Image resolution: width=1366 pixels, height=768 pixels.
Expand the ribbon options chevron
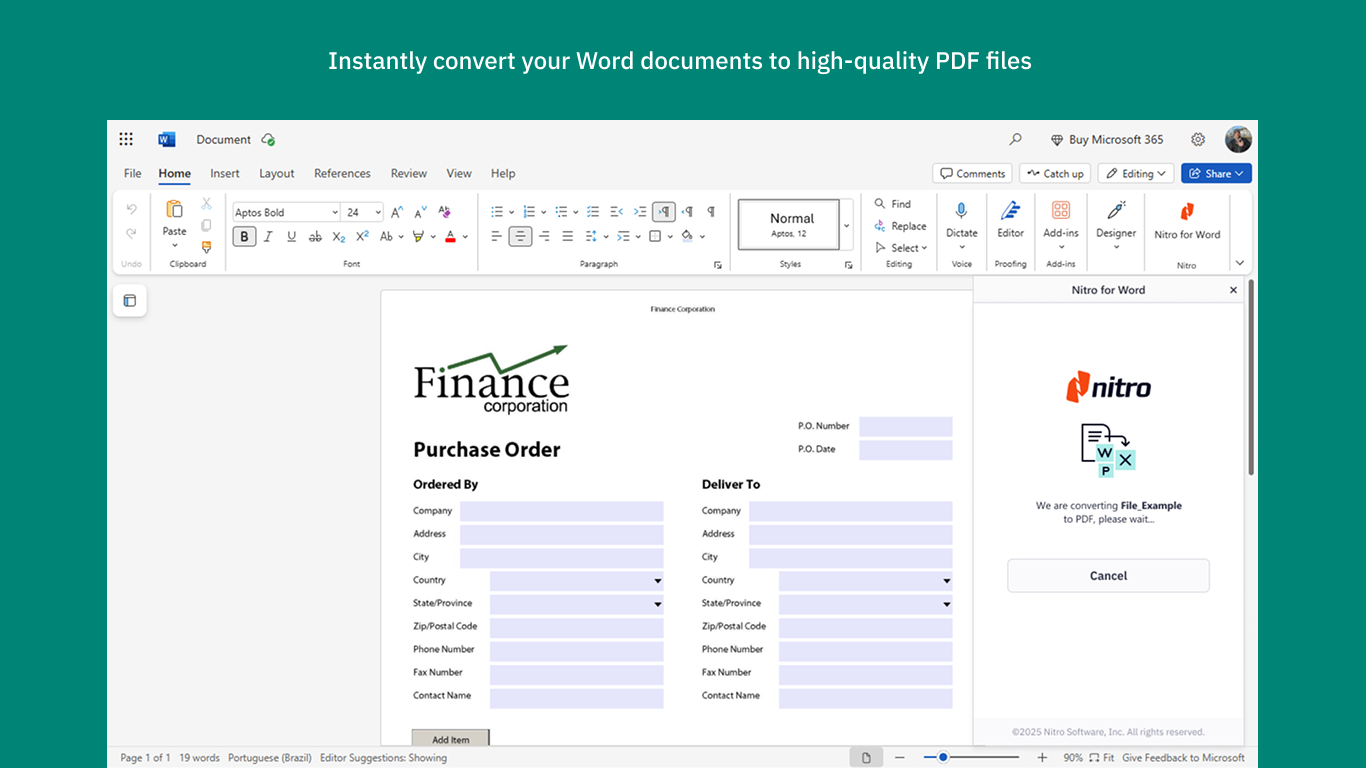click(1240, 263)
